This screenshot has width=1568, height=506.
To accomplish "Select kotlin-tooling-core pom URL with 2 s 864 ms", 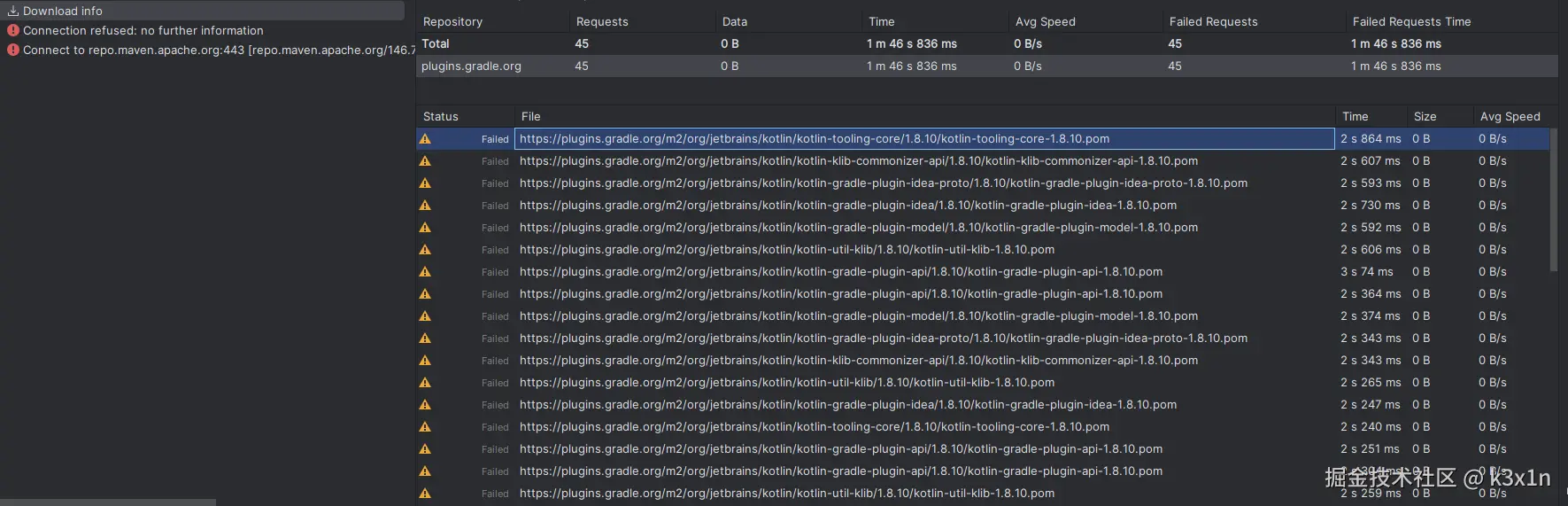I will 815,139.
